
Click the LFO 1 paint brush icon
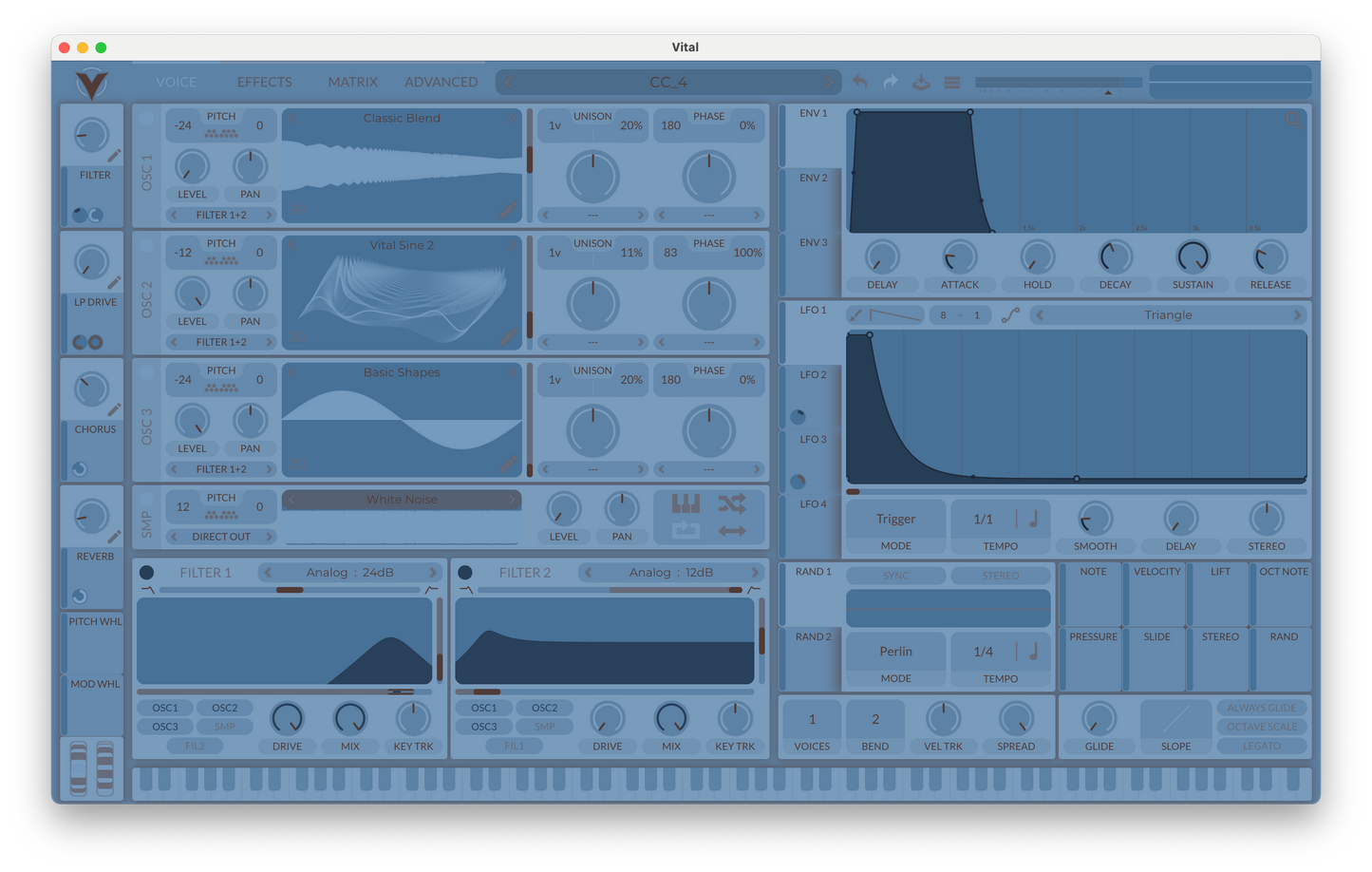point(855,315)
